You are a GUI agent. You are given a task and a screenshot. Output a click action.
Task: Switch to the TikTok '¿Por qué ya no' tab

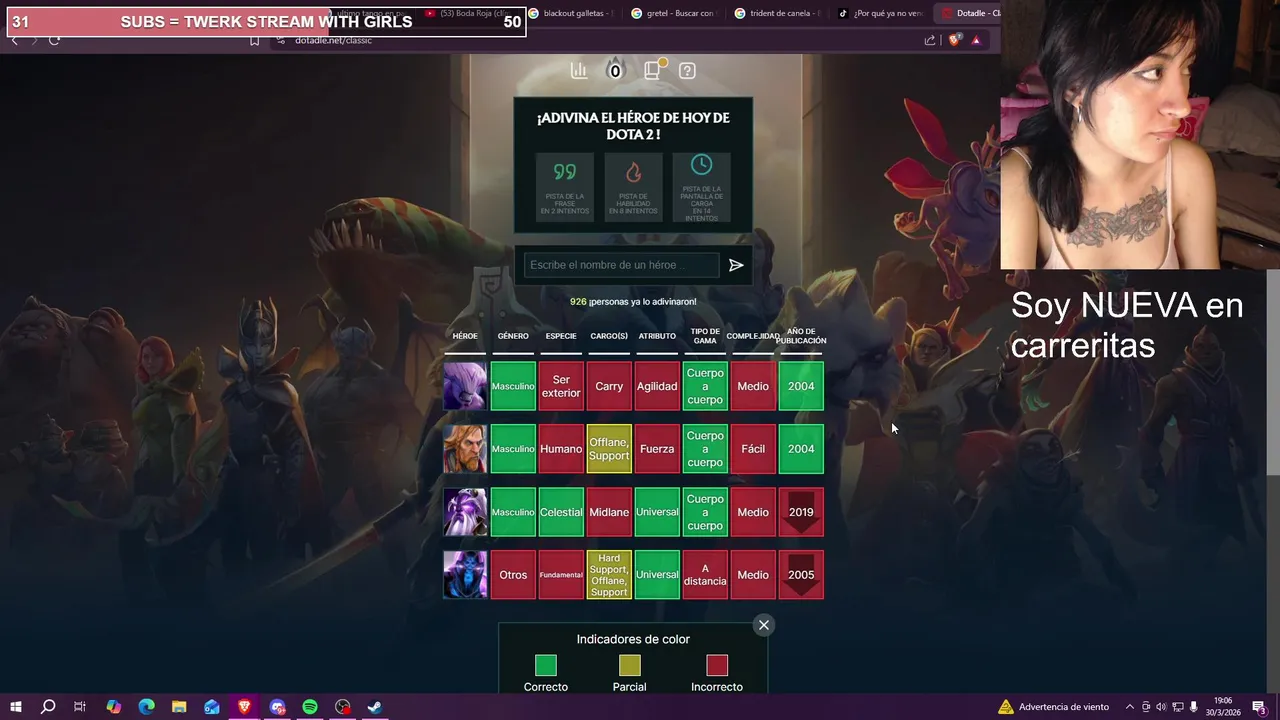click(879, 13)
